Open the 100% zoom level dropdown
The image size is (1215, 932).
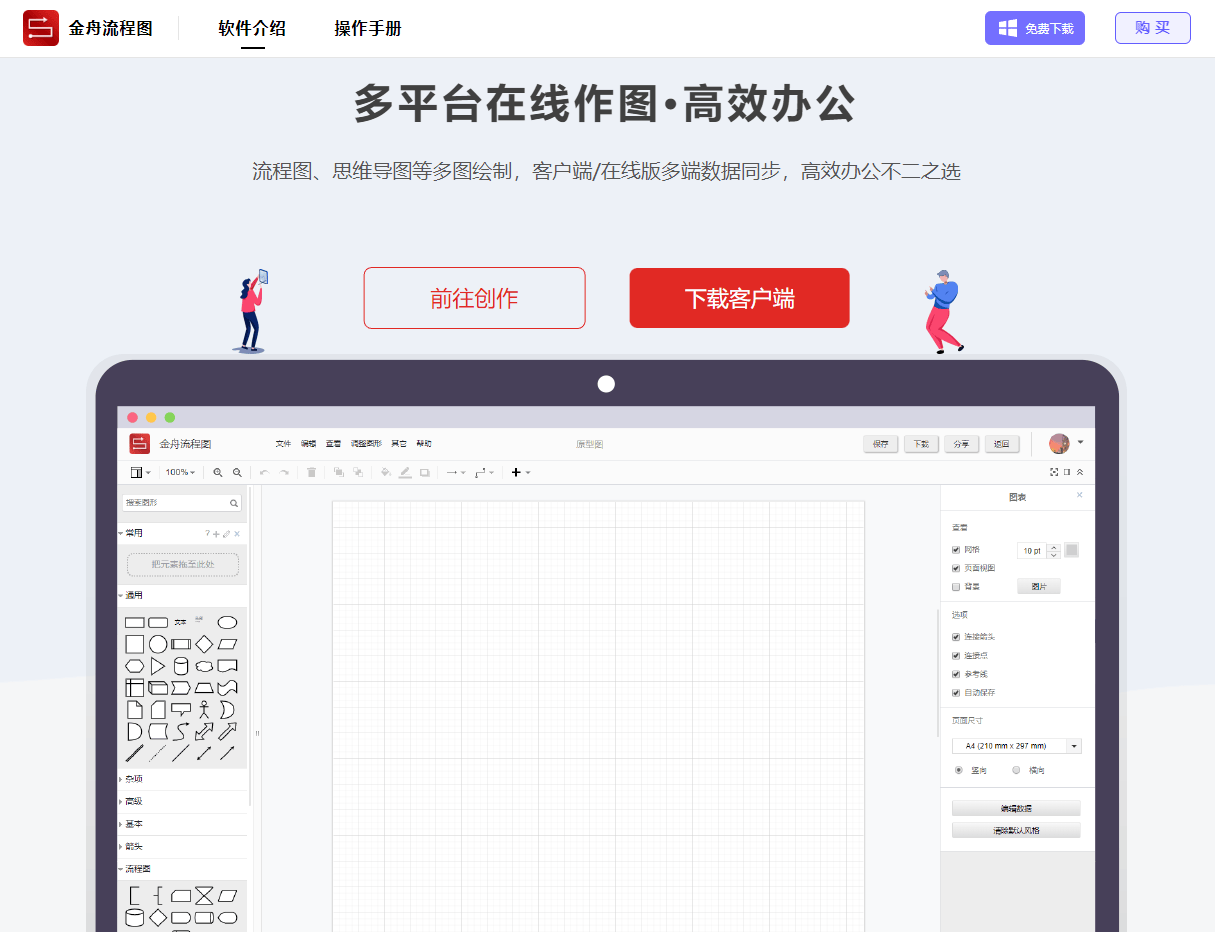[182, 472]
